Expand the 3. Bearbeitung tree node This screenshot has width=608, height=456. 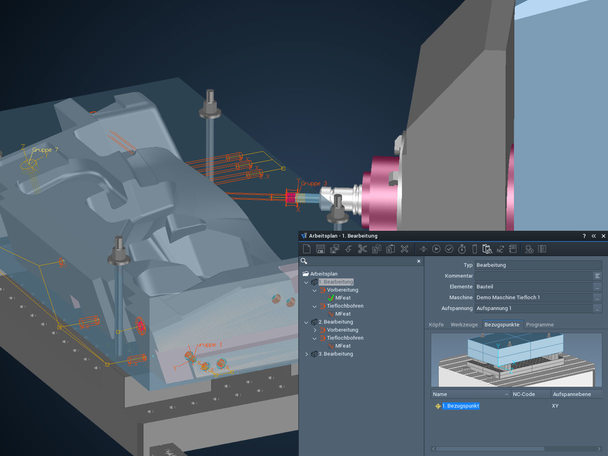(306, 354)
